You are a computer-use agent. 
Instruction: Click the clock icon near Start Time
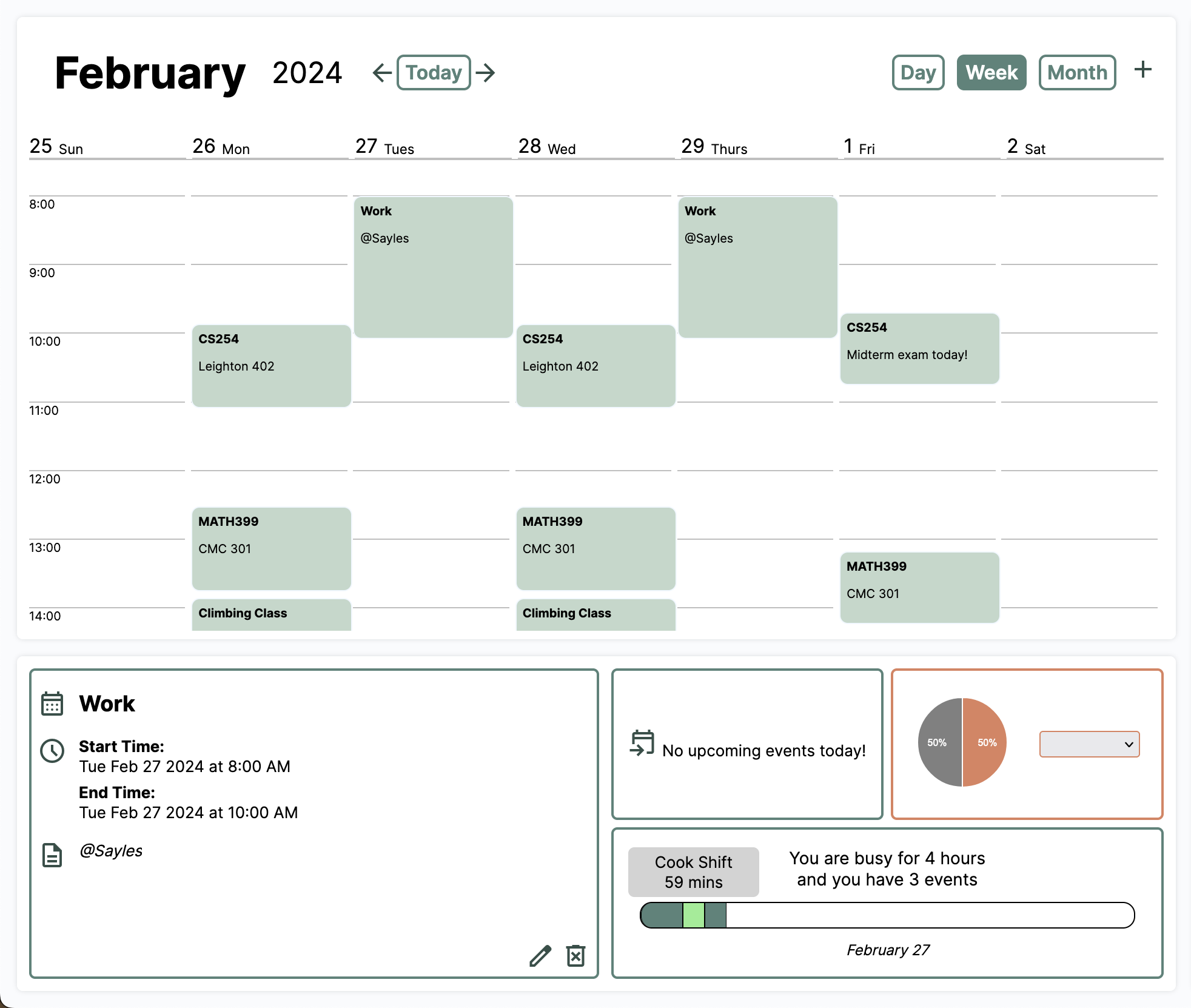[52, 751]
